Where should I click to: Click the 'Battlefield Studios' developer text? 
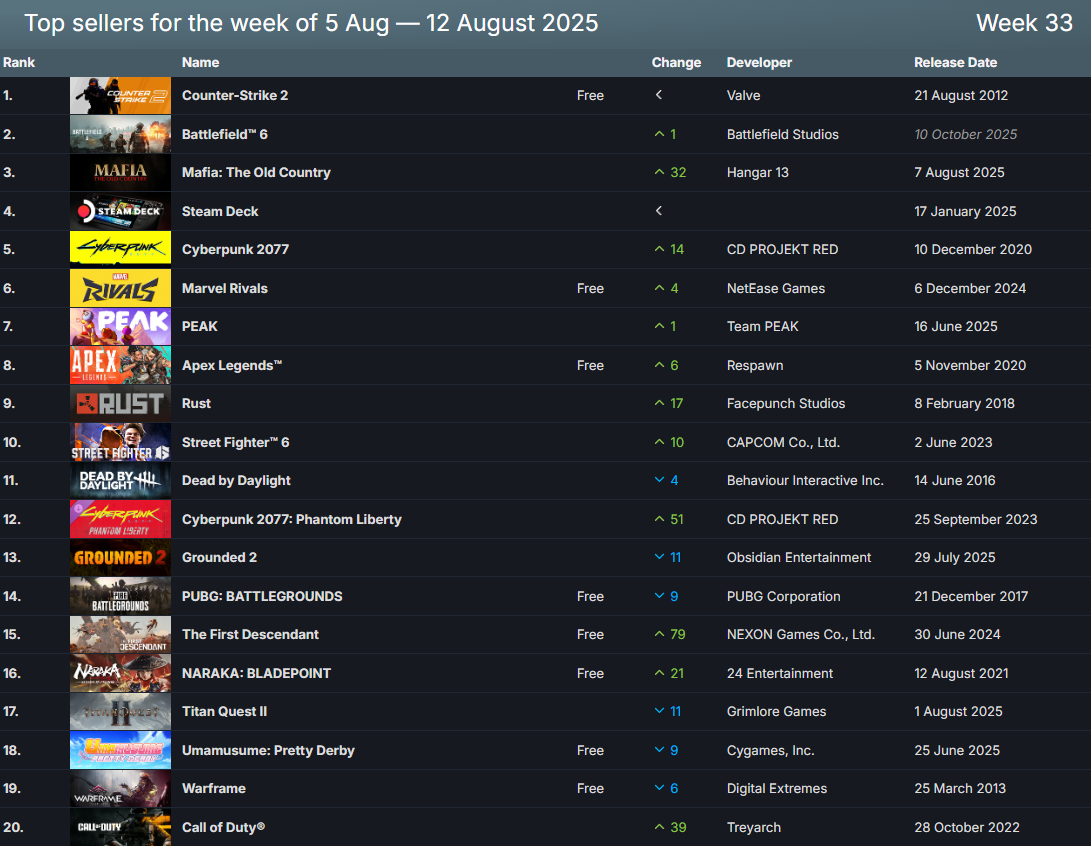pos(783,134)
